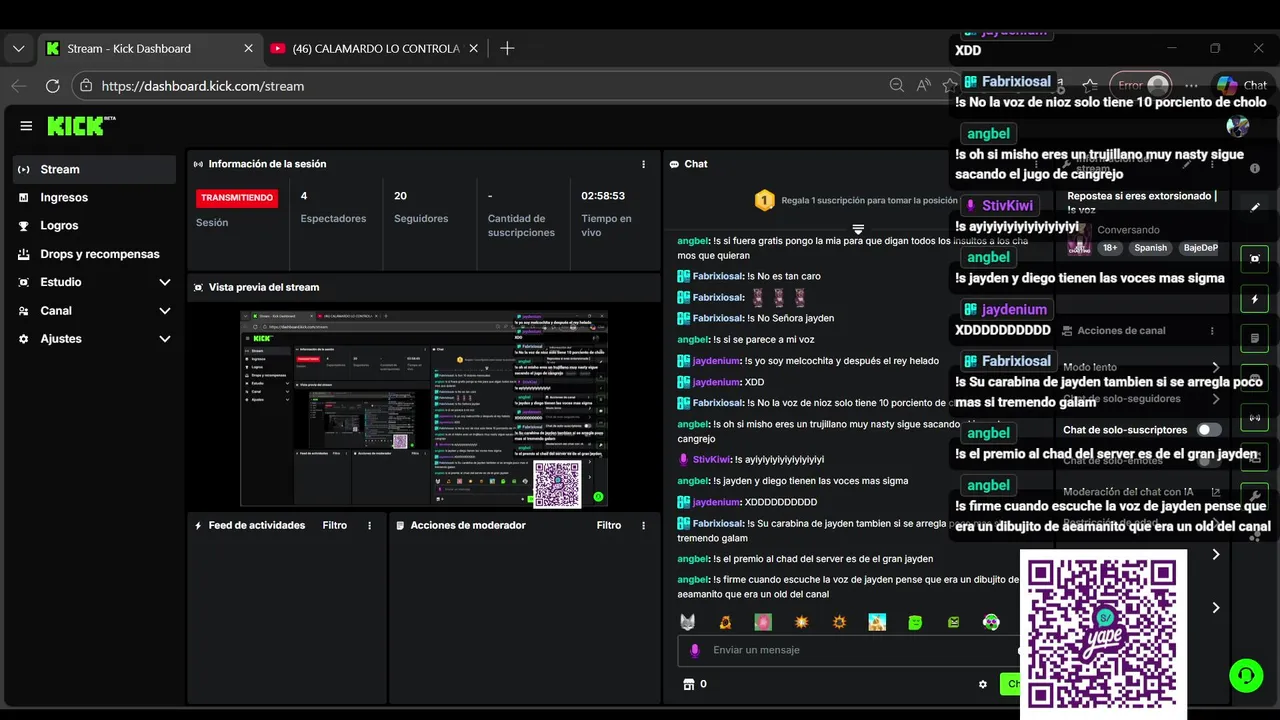1280x720 pixels.
Task: Click the 18+ tag chip
Action: coord(1110,248)
